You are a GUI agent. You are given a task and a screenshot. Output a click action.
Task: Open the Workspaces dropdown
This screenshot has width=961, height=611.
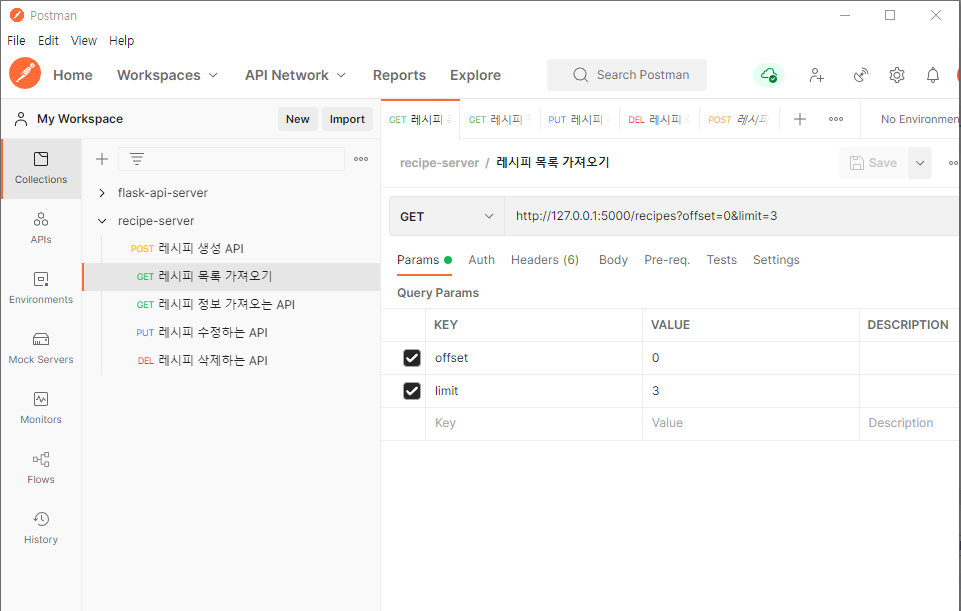(167, 75)
